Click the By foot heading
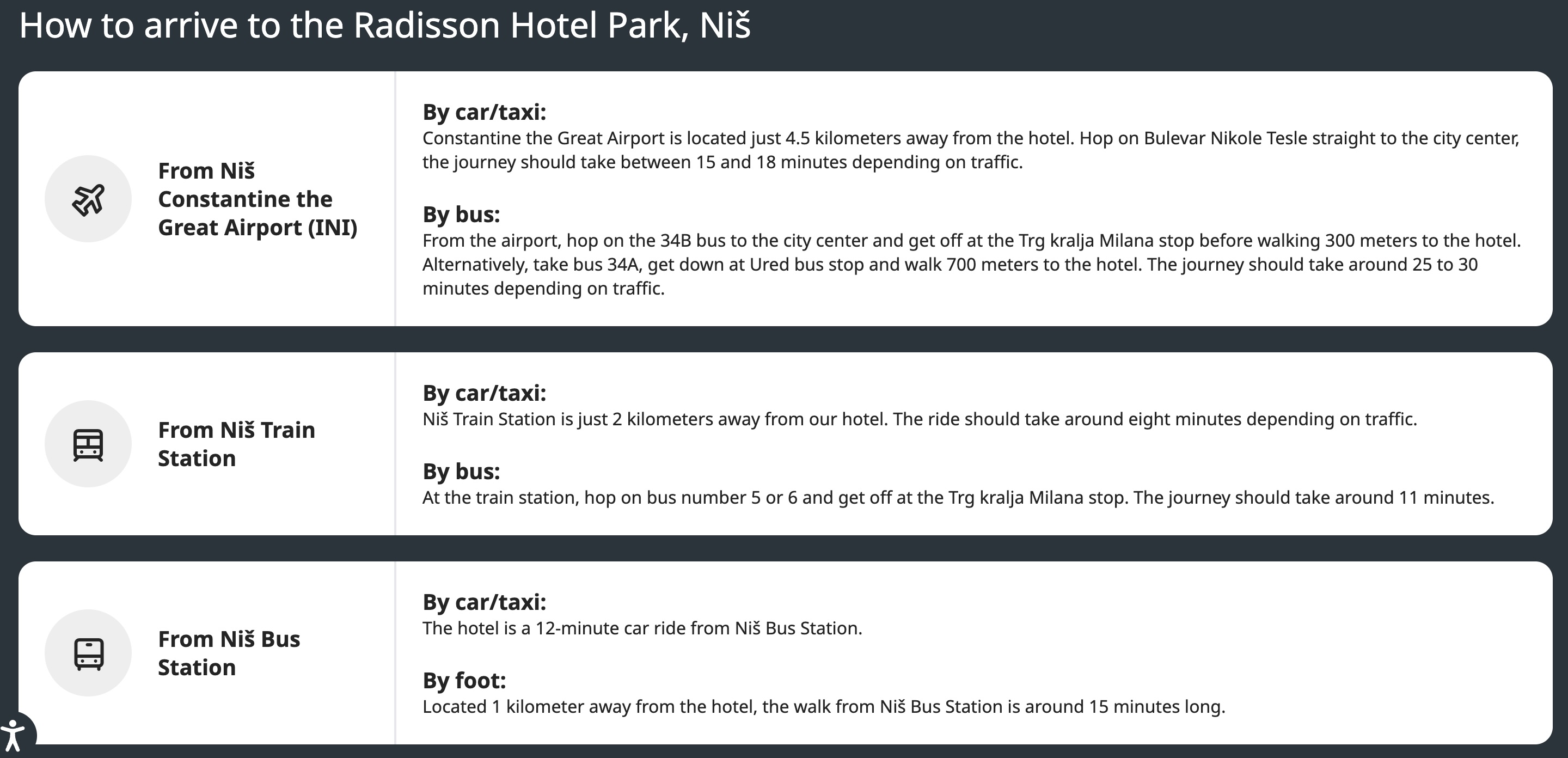The width and height of the screenshot is (1568, 758). 464,681
